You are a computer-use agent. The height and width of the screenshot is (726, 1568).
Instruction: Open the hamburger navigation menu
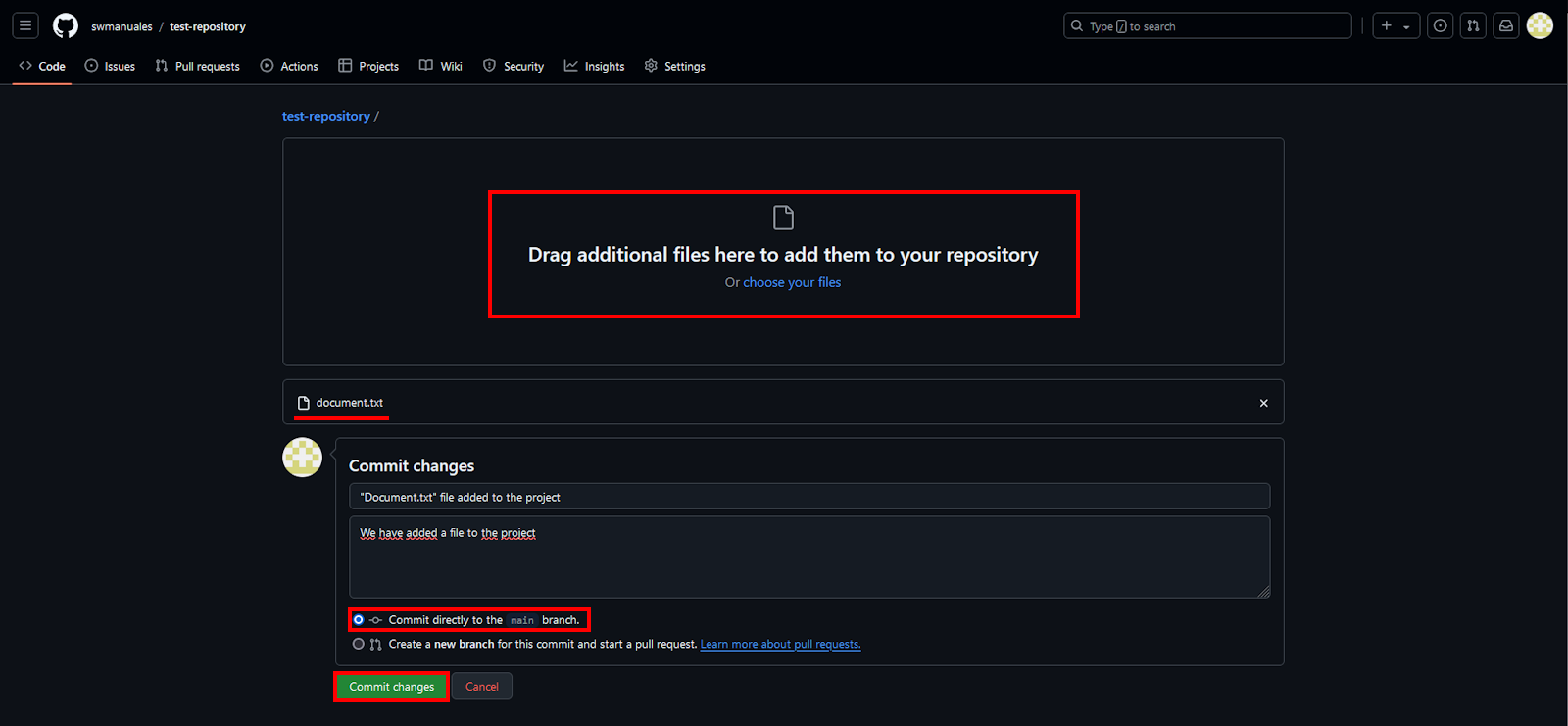tap(25, 26)
